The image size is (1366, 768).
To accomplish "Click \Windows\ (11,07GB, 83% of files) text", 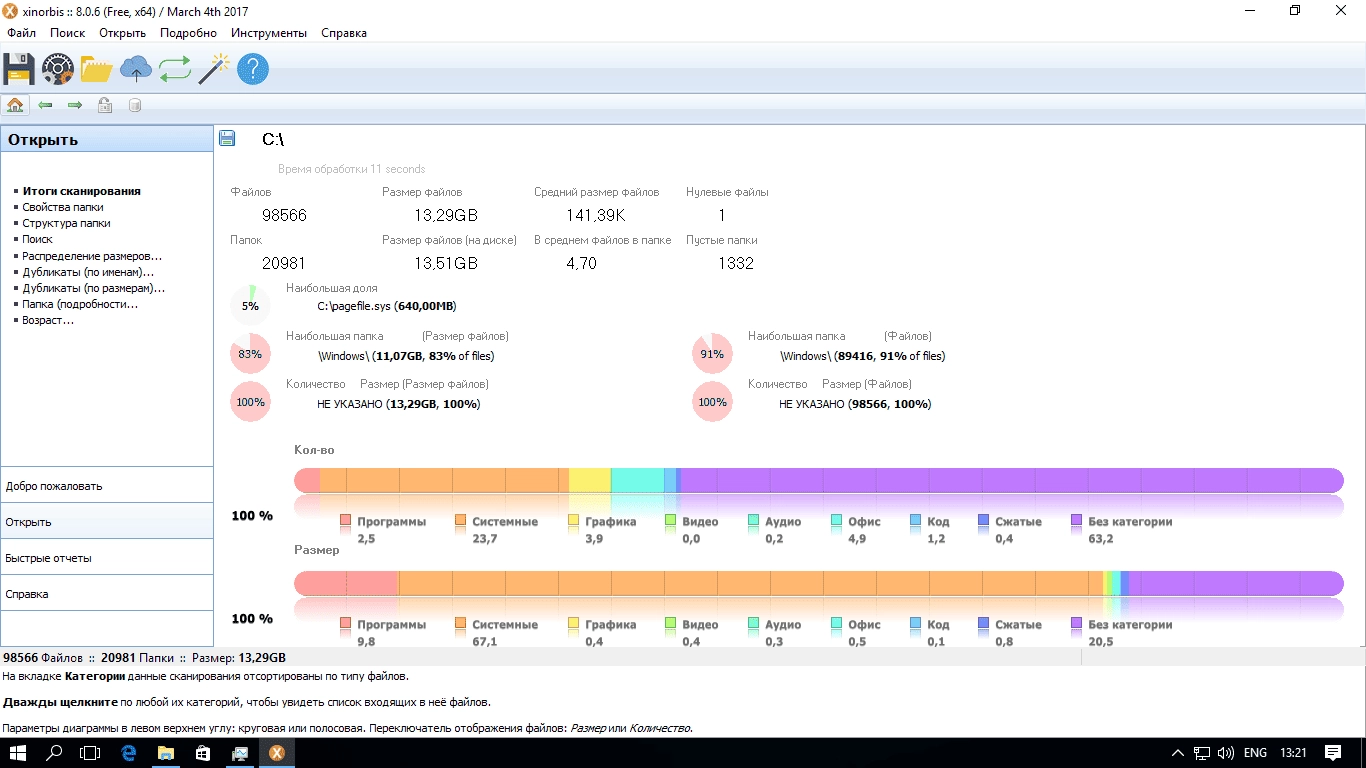I will (406, 356).
